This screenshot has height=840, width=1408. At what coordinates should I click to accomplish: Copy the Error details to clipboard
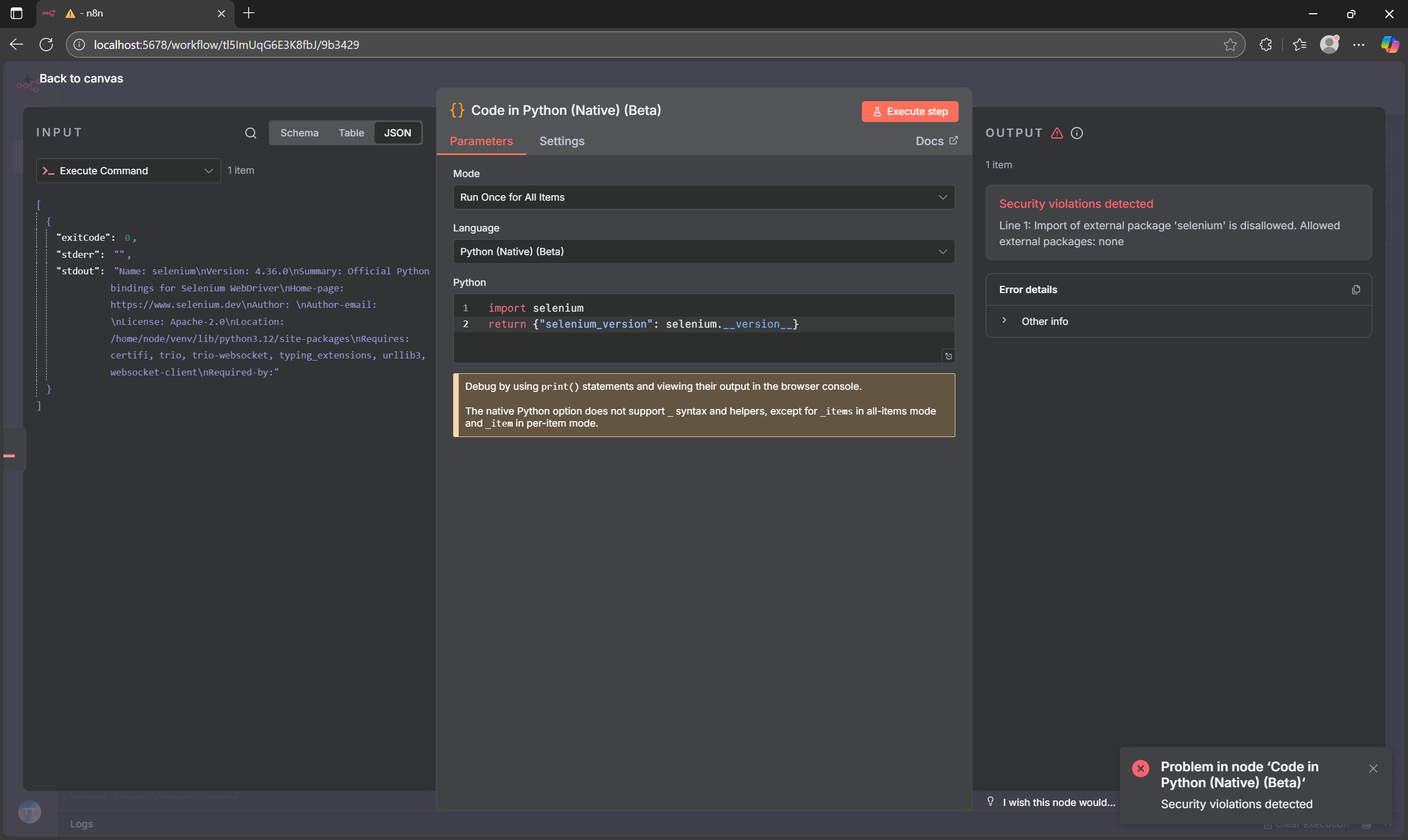coord(1356,289)
